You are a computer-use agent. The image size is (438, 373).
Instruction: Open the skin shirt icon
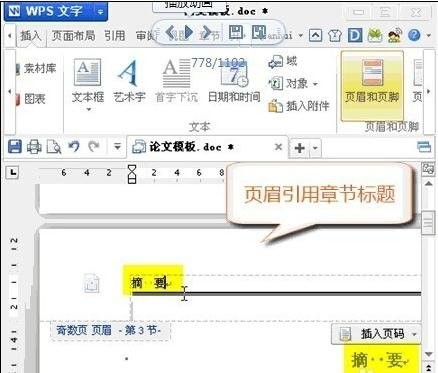tap(335, 35)
